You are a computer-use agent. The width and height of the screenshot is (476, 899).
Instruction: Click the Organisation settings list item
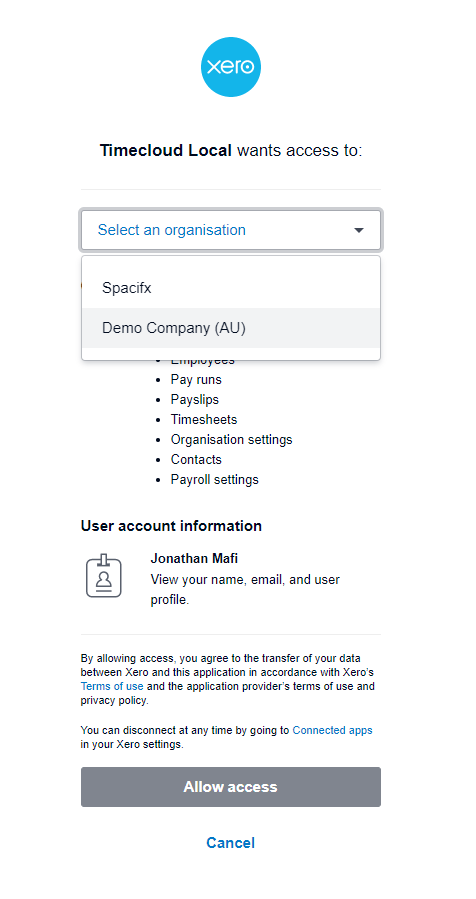tap(231, 440)
